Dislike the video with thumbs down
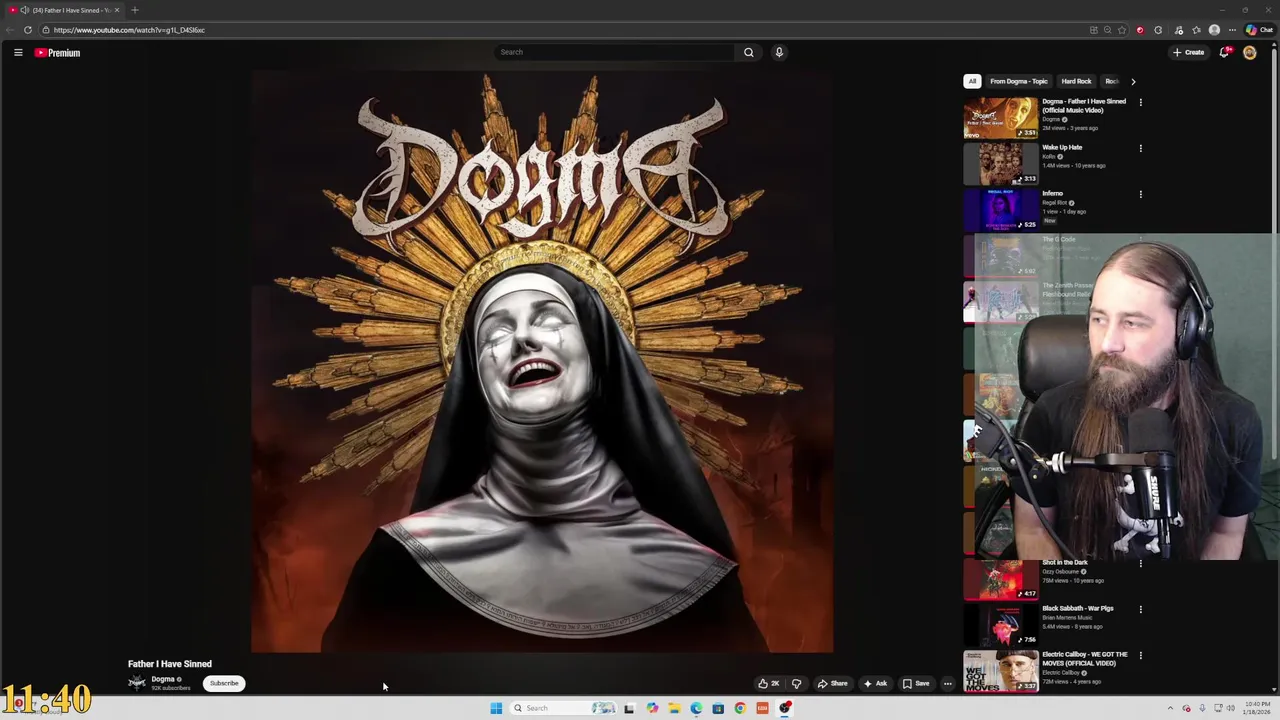Image resolution: width=1280 pixels, height=720 pixels. point(797,684)
